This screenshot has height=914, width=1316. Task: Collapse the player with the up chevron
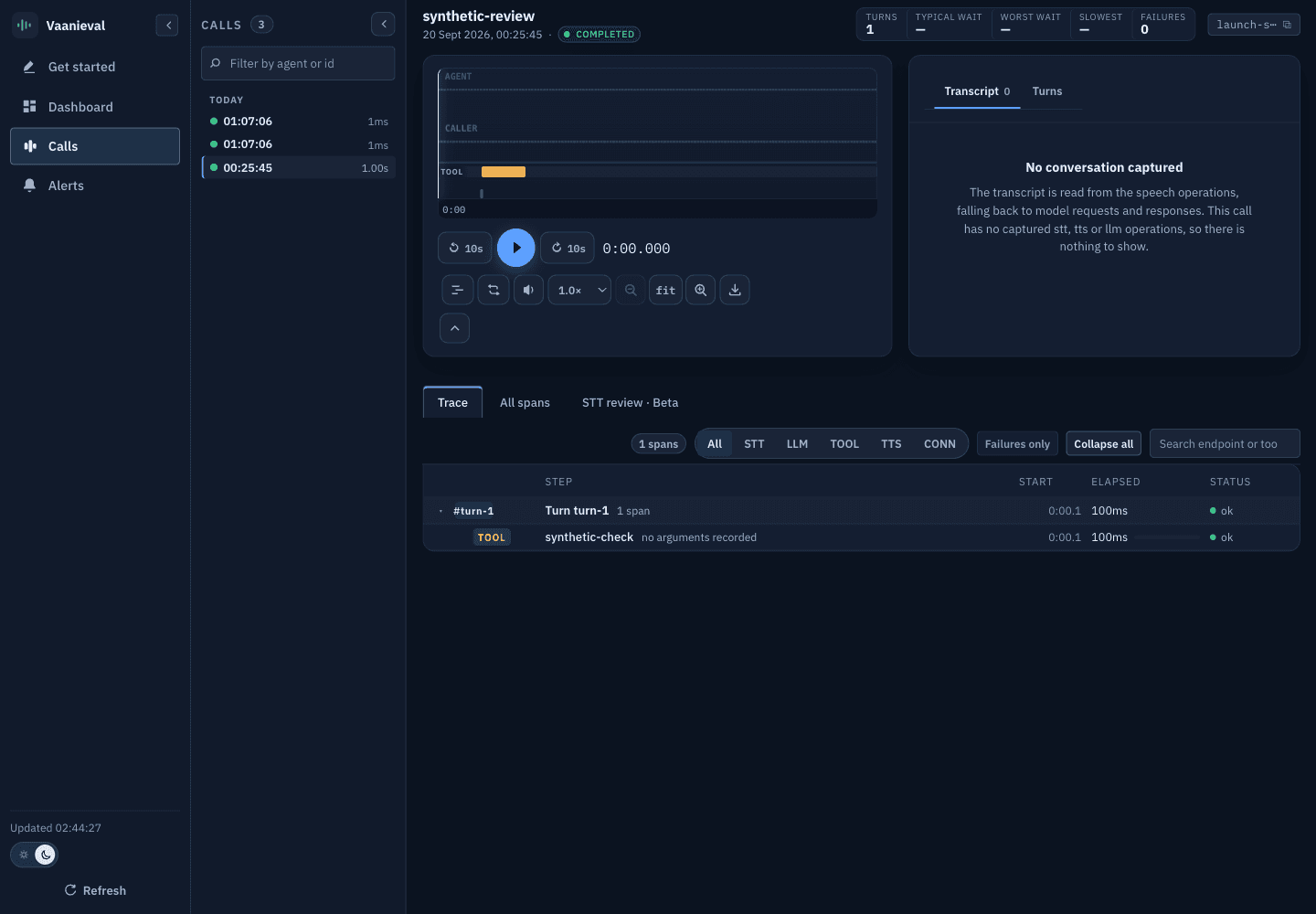pyautogui.click(x=454, y=328)
